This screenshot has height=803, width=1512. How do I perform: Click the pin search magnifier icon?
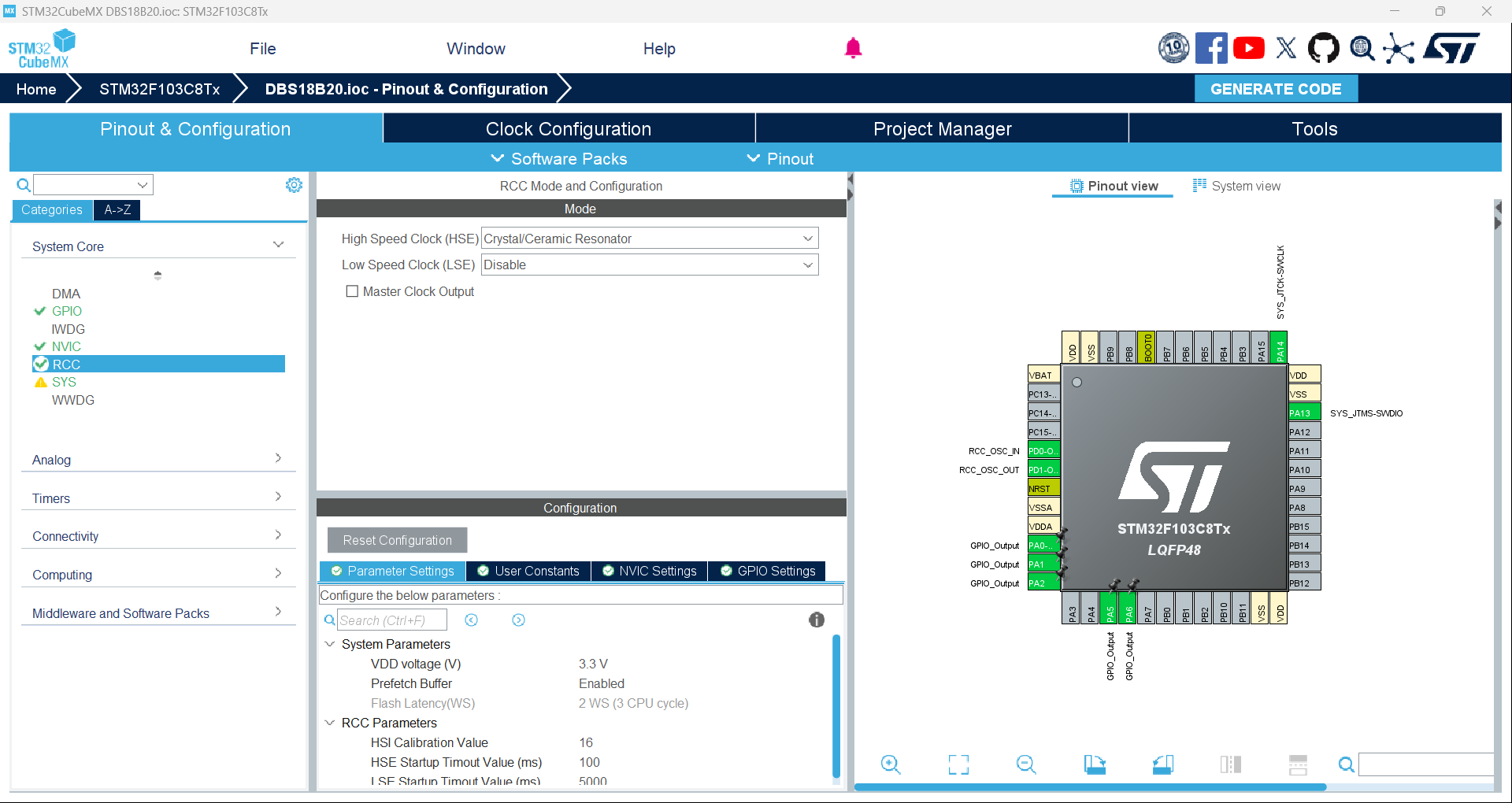coord(1347,764)
